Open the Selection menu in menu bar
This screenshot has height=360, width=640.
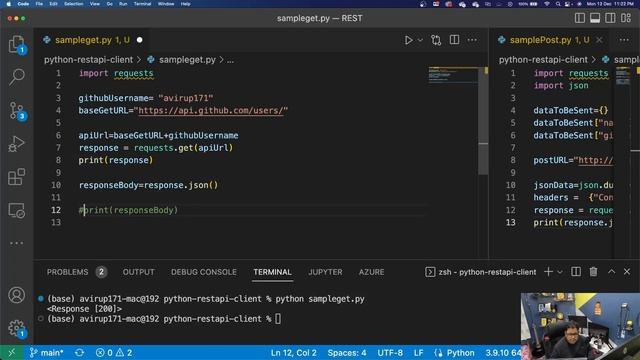[x=74, y=4]
